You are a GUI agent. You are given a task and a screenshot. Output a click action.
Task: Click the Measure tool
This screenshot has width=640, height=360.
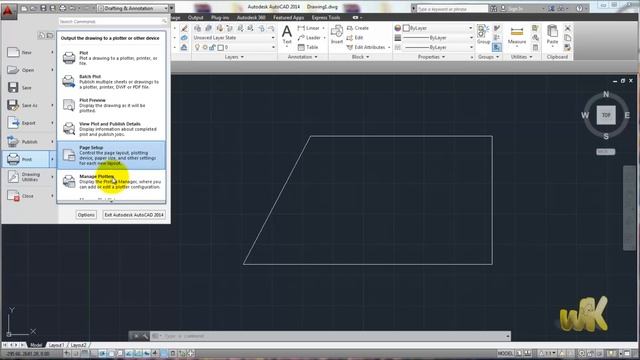coord(517,36)
